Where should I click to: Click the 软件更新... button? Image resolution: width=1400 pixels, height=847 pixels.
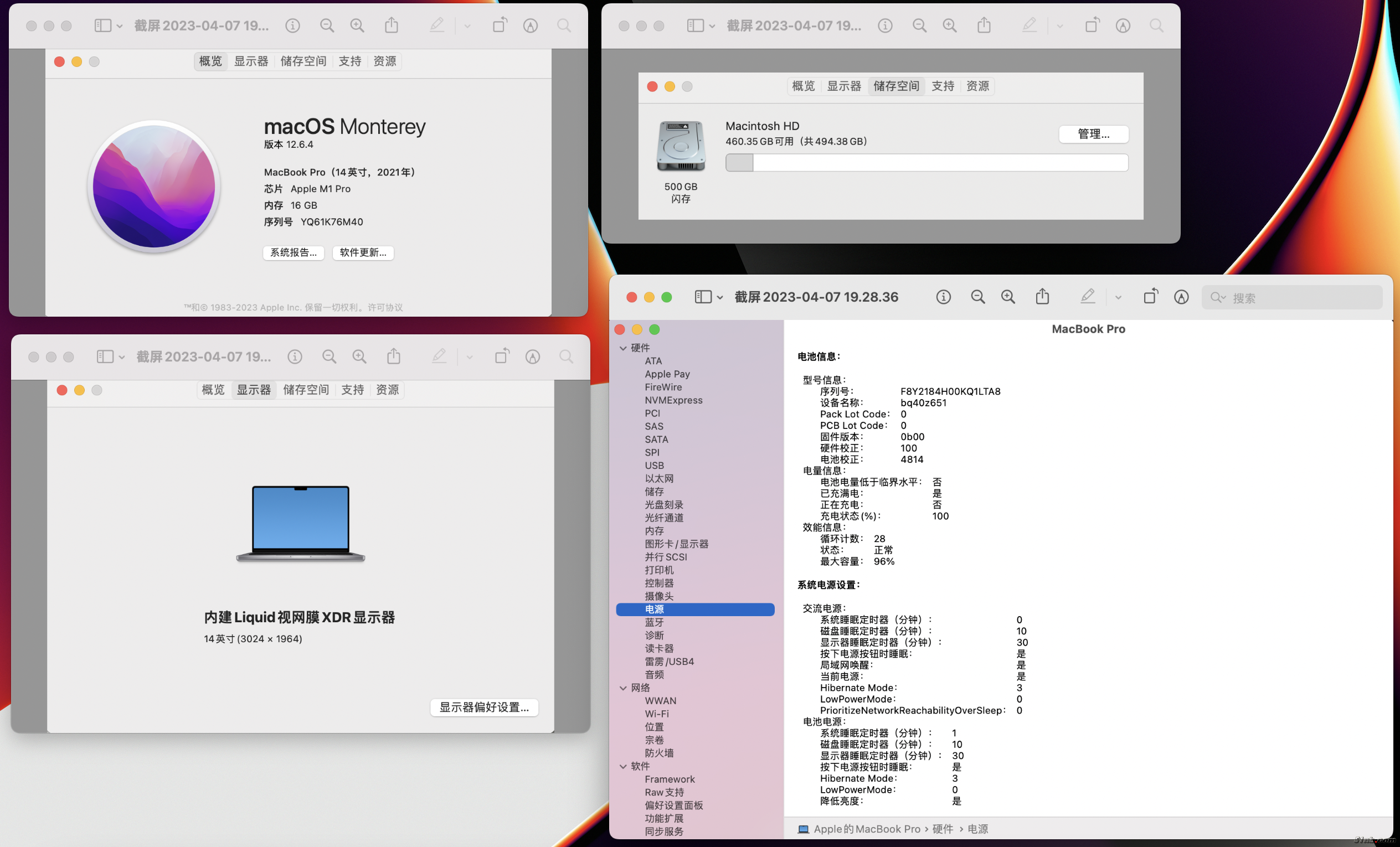[x=363, y=253]
